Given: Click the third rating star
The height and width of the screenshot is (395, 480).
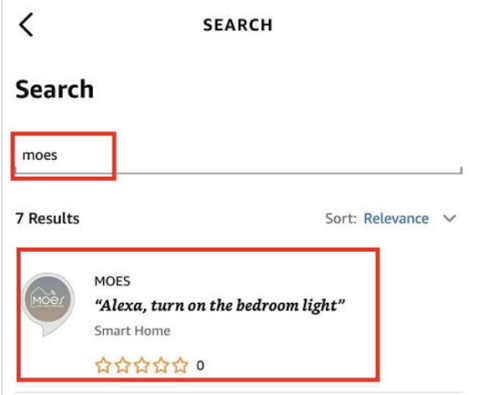Looking at the screenshot, I should pos(142,365).
